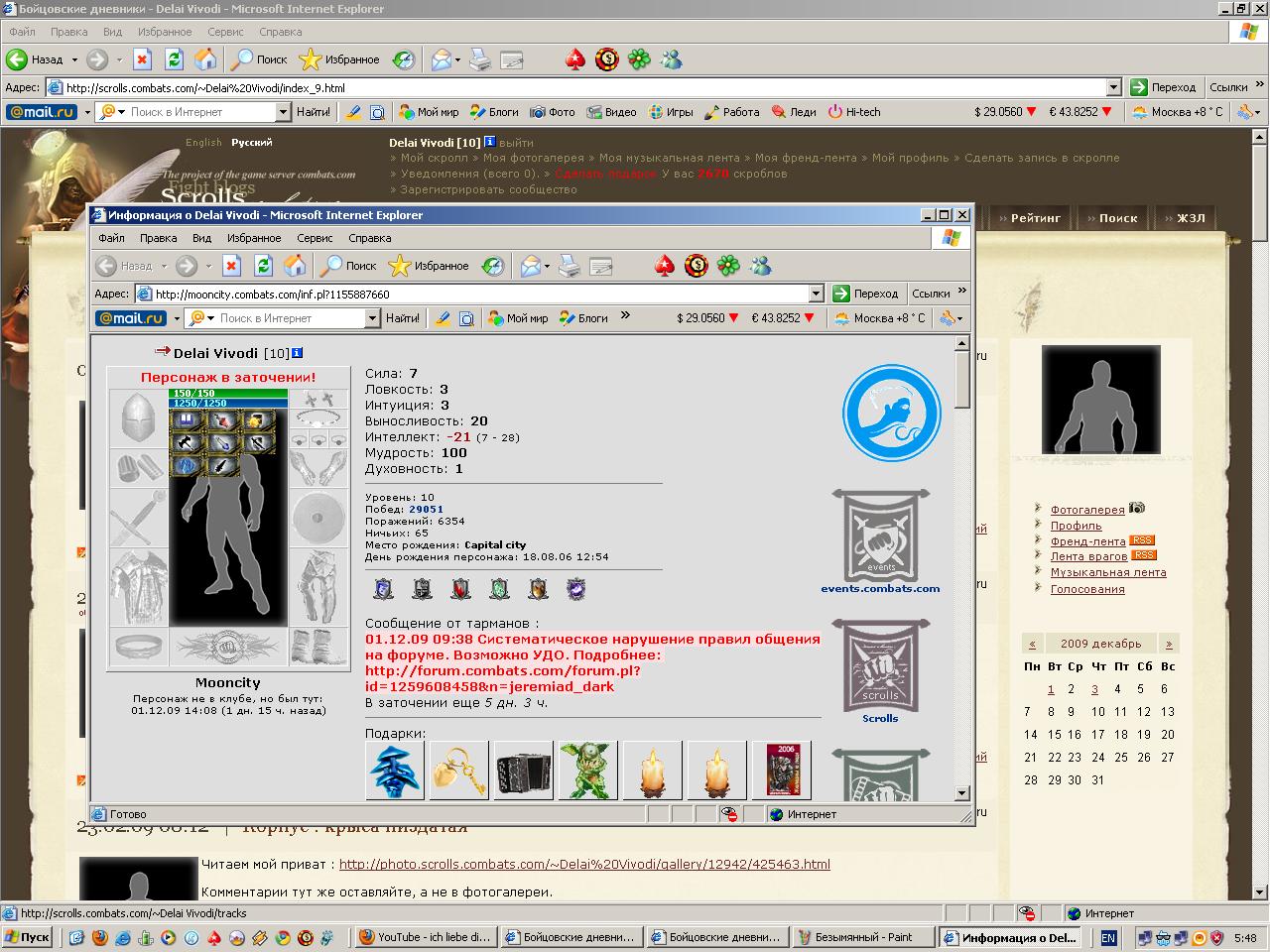Click the poker chip icon in background window toolbar
The image size is (1270, 952).
[607, 59]
